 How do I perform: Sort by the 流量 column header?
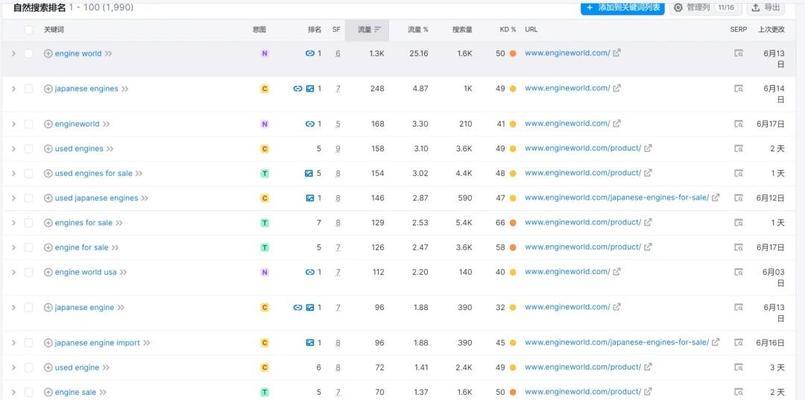[x=369, y=30]
